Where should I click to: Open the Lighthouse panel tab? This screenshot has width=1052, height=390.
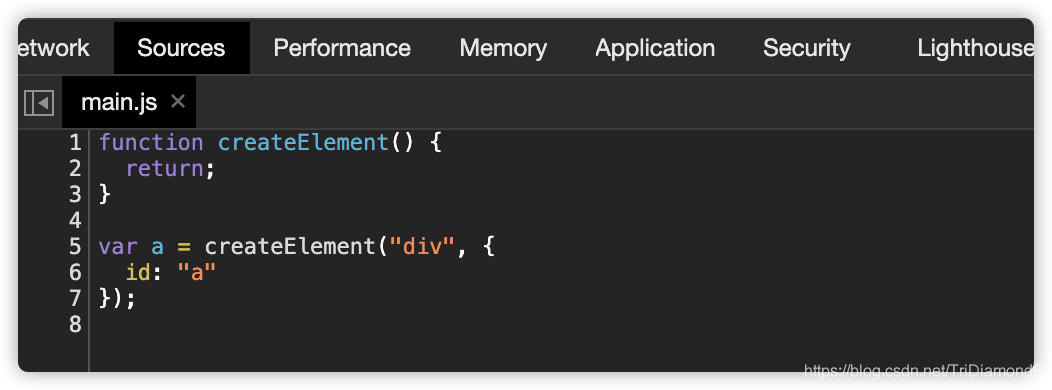(x=976, y=48)
